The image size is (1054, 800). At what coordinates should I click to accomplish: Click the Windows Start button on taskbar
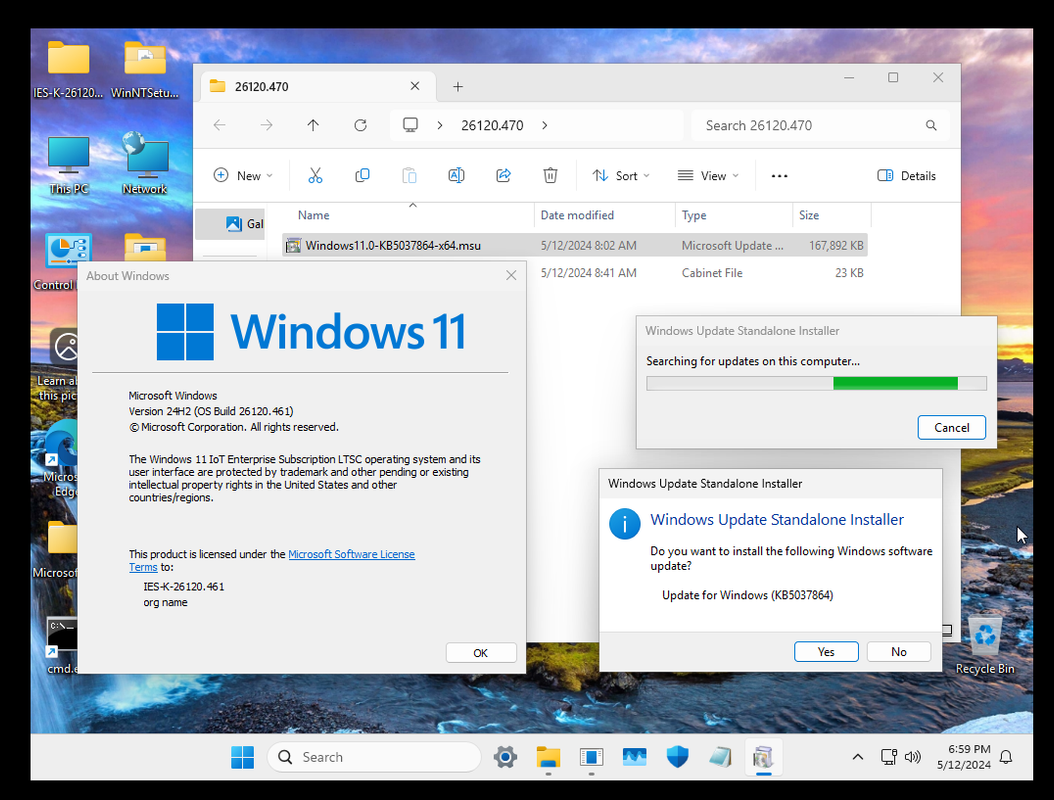(x=243, y=757)
